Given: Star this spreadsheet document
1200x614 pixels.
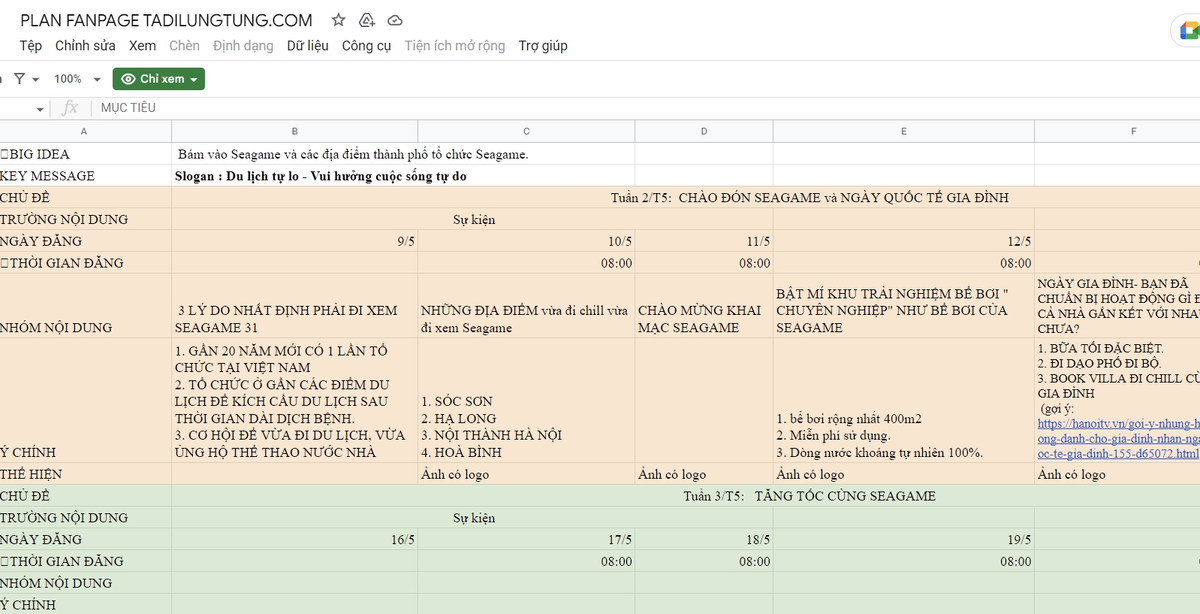Looking at the screenshot, I should click(339, 20).
